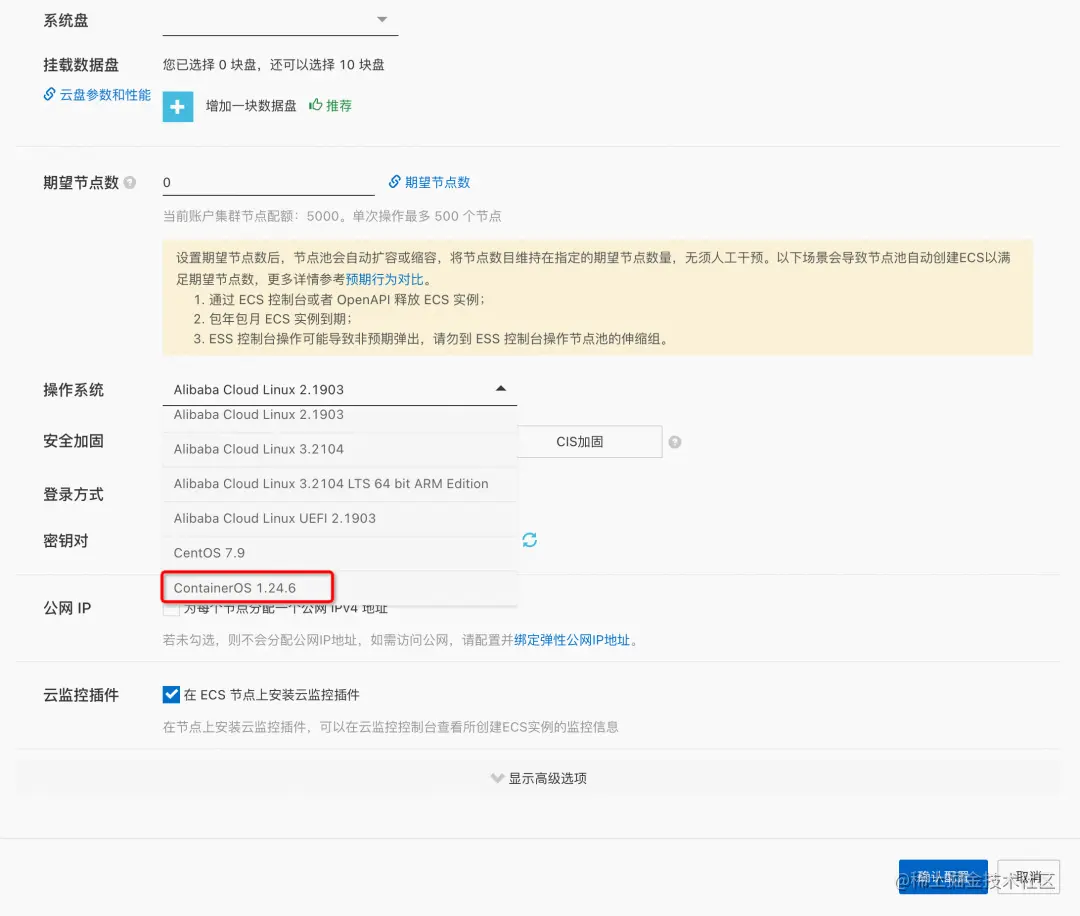1080x916 pixels.
Task: Click the green 推荐 recommend link
Action: (x=339, y=105)
